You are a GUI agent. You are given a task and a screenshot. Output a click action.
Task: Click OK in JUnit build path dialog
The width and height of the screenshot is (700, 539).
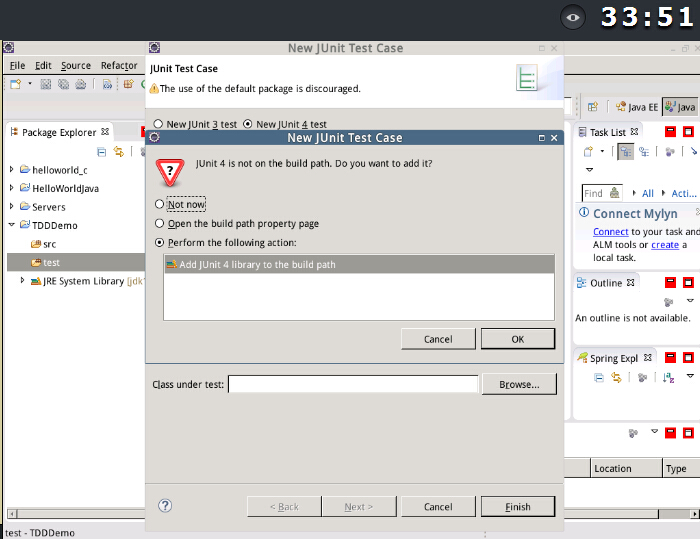click(x=518, y=339)
